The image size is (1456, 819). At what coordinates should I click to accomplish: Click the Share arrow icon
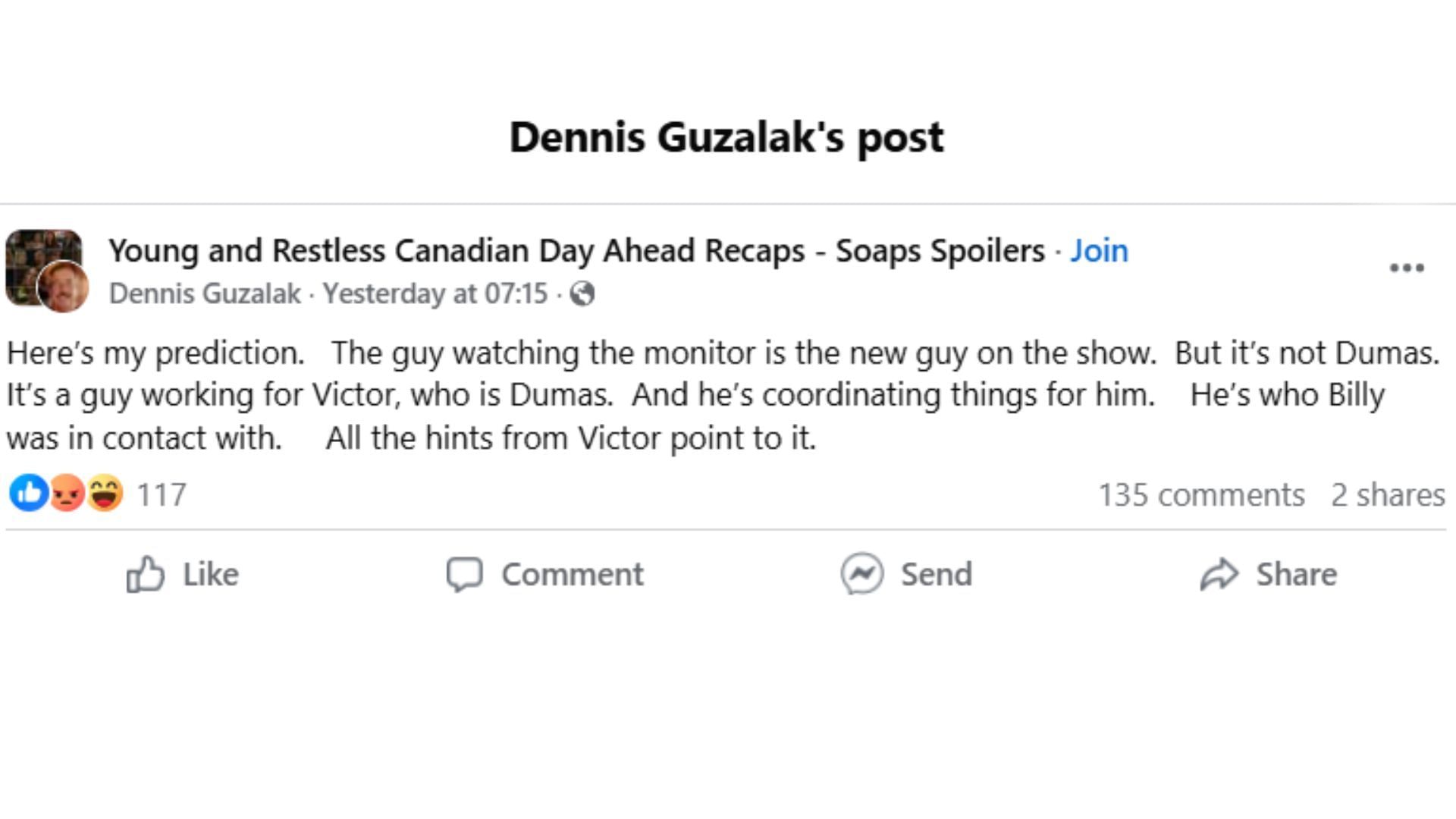1219,574
